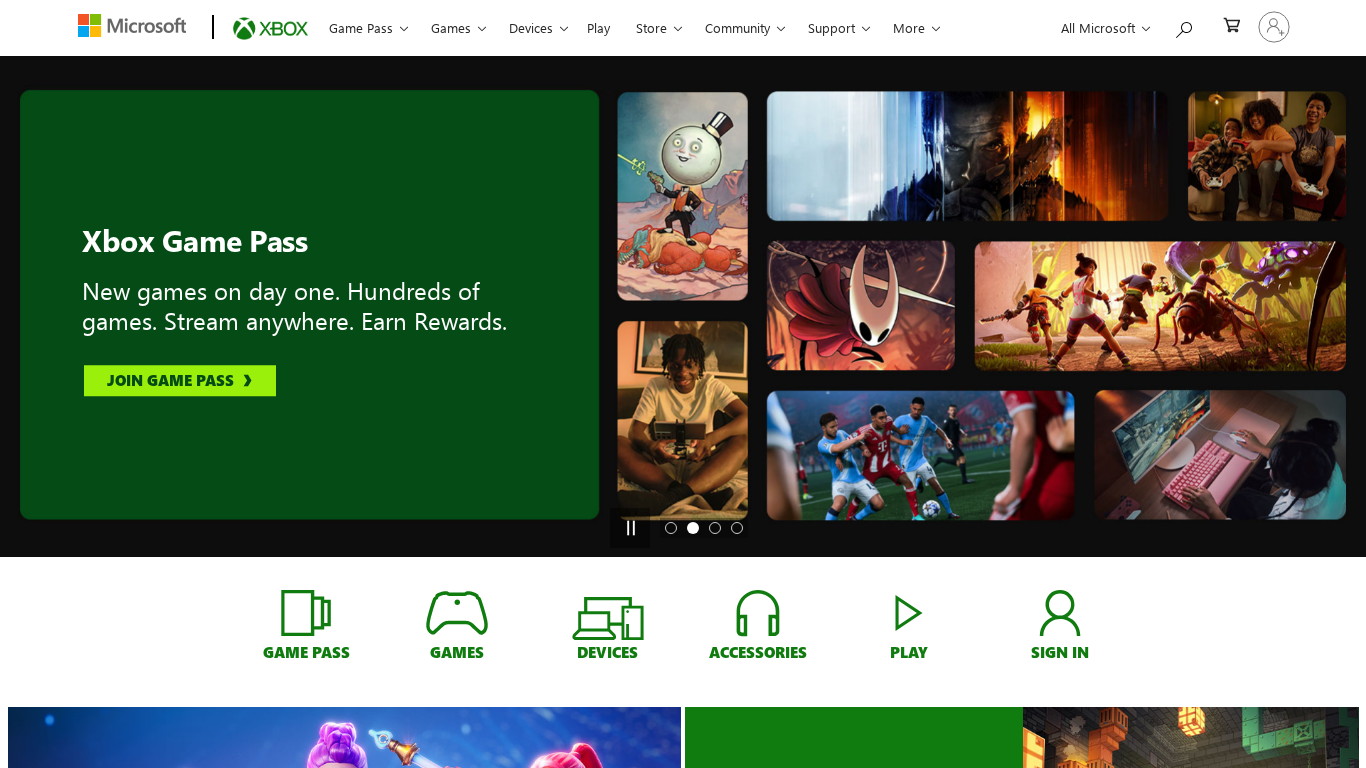Screen dimensions: 1366x768
Task: Click the Devices icon shortcut
Action: 607,617
